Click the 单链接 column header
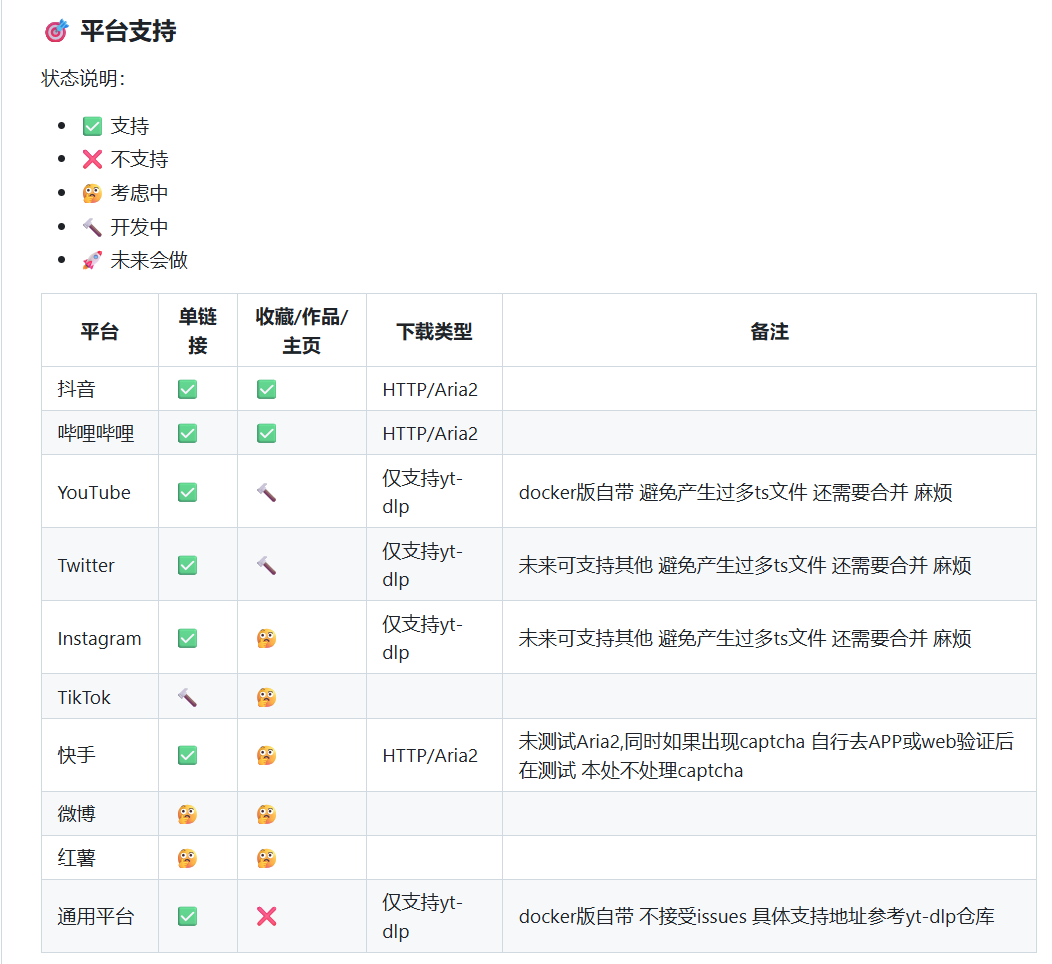Screen dimensions: 1052x964 [x=198, y=331]
